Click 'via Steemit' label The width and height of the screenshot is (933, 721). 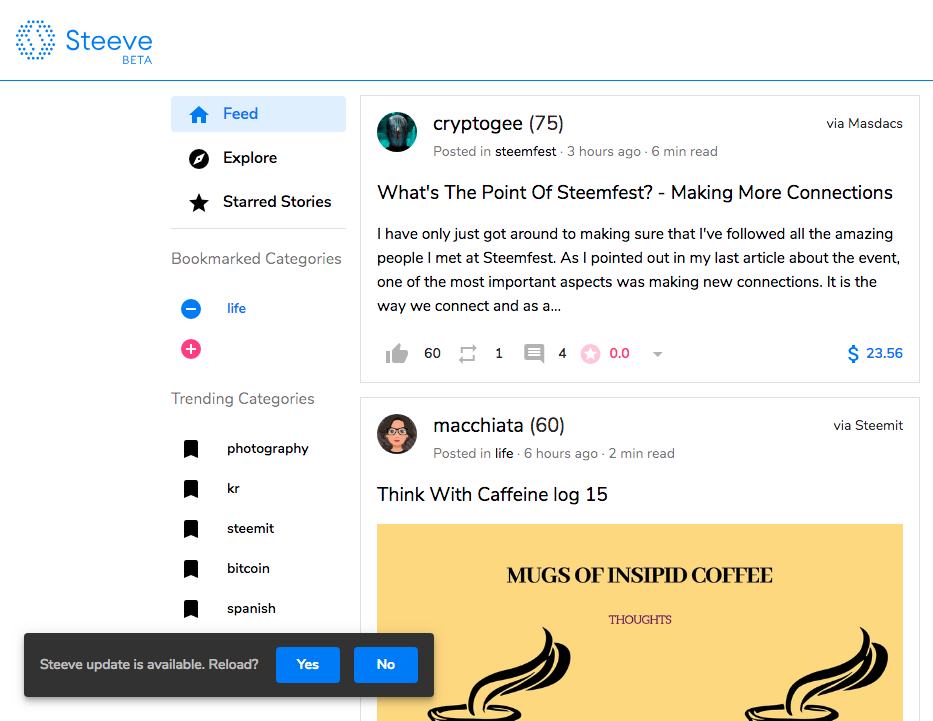tap(868, 426)
